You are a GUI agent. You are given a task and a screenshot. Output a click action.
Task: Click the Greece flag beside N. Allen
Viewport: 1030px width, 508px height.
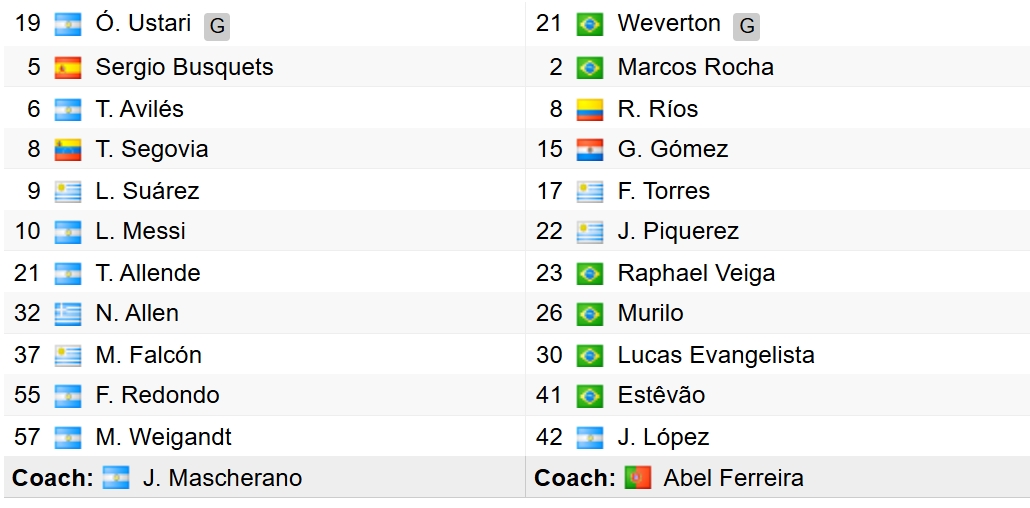[x=68, y=314]
